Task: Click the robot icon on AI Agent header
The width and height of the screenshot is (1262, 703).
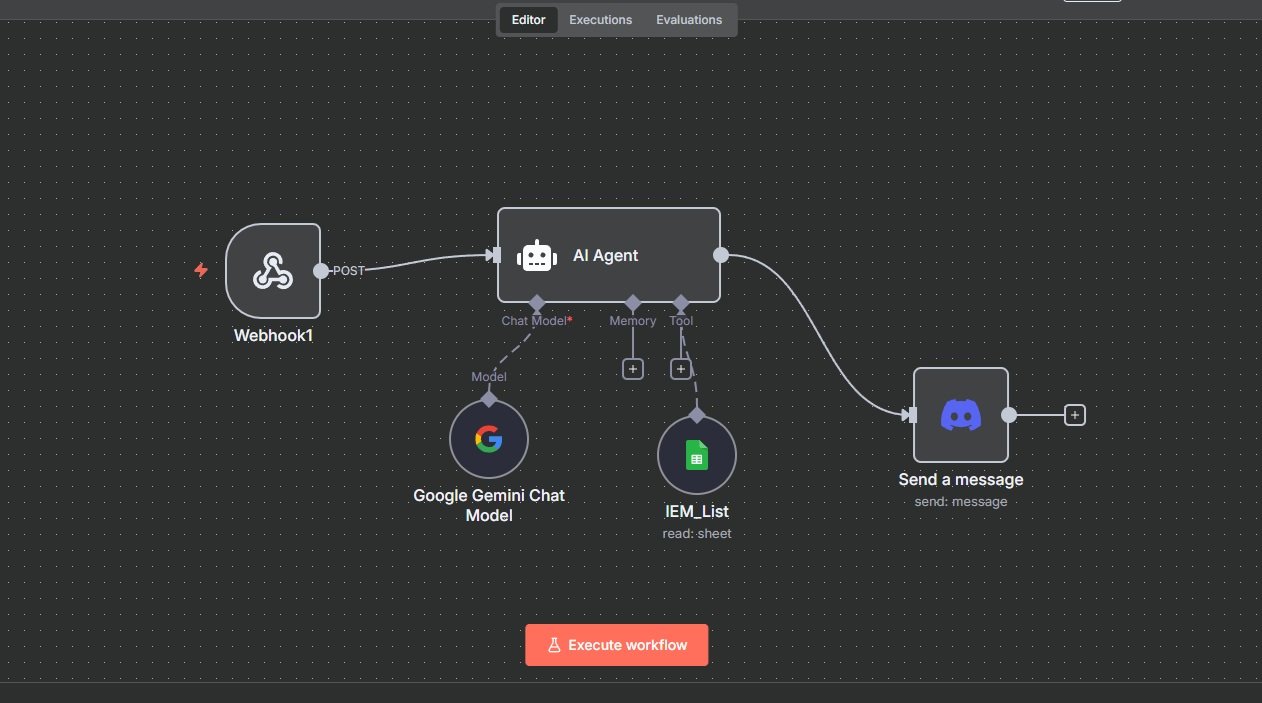Action: coord(537,255)
